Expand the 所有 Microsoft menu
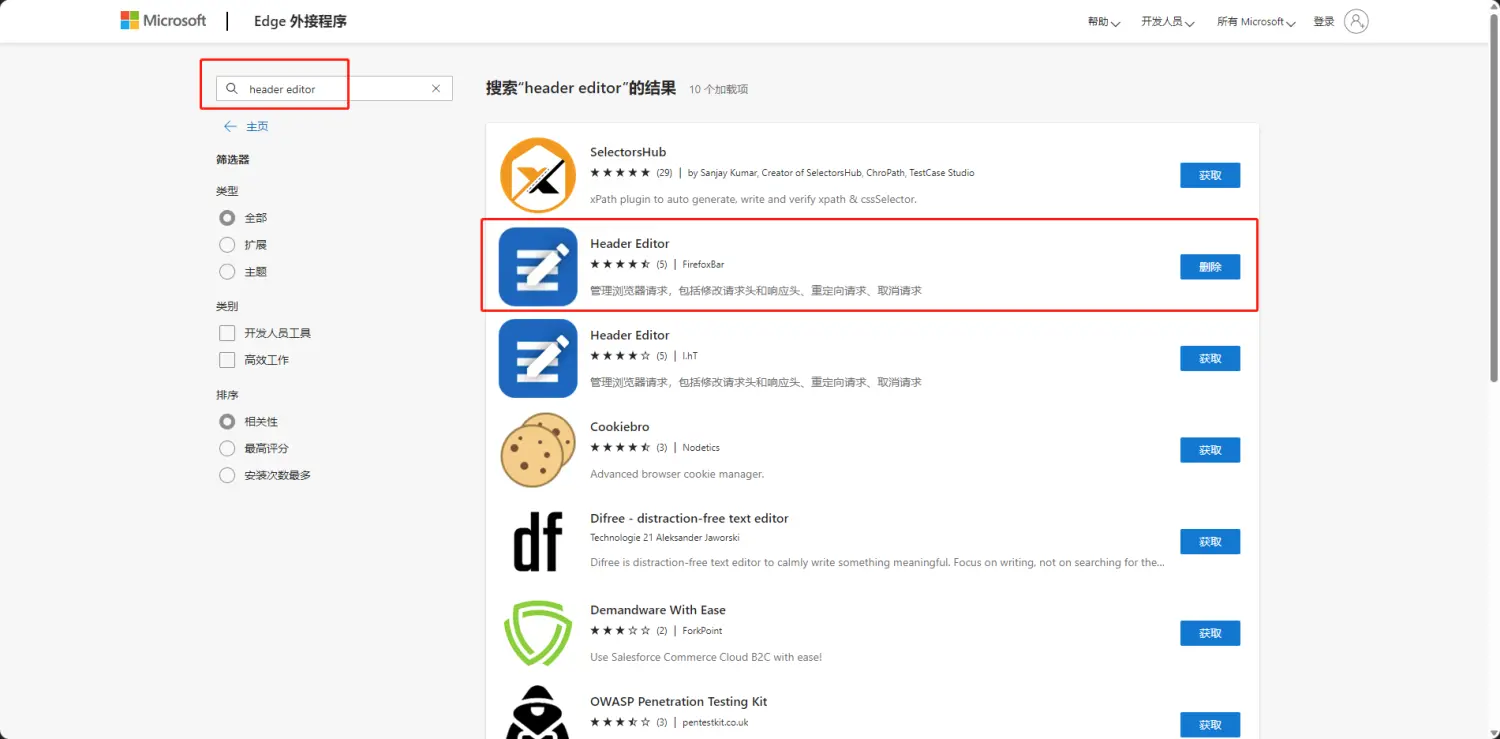This screenshot has height=739, width=1500. coord(1255,22)
